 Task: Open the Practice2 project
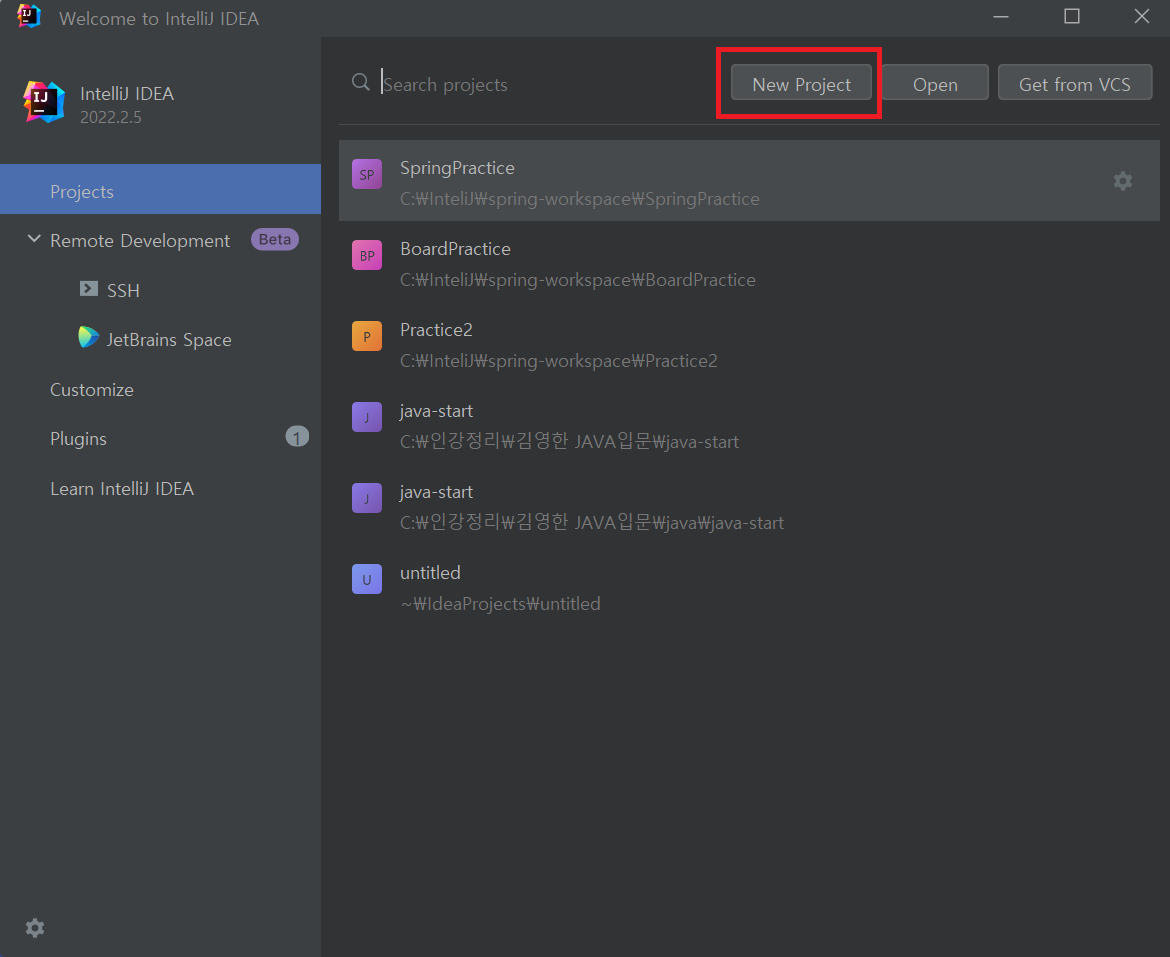point(749,343)
